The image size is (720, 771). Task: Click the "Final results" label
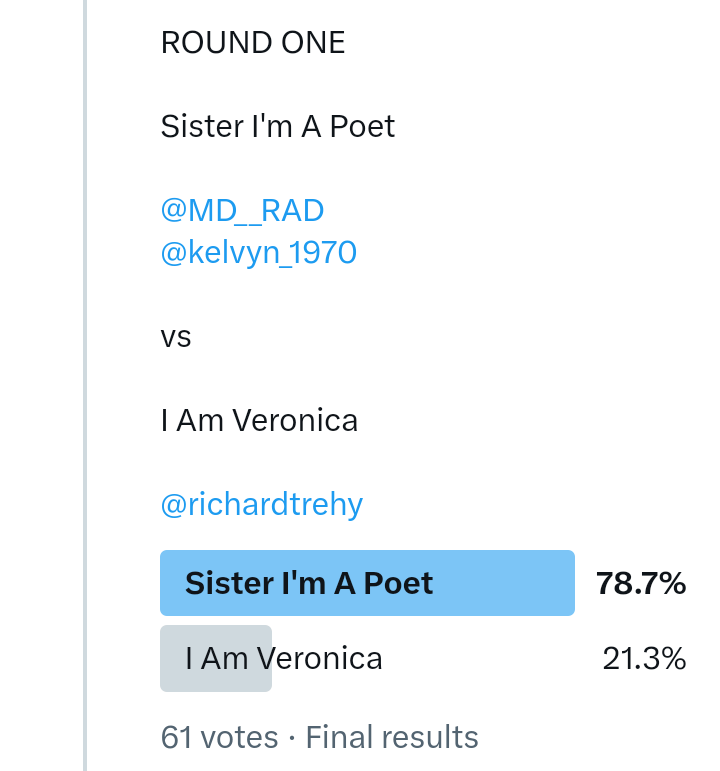392,738
